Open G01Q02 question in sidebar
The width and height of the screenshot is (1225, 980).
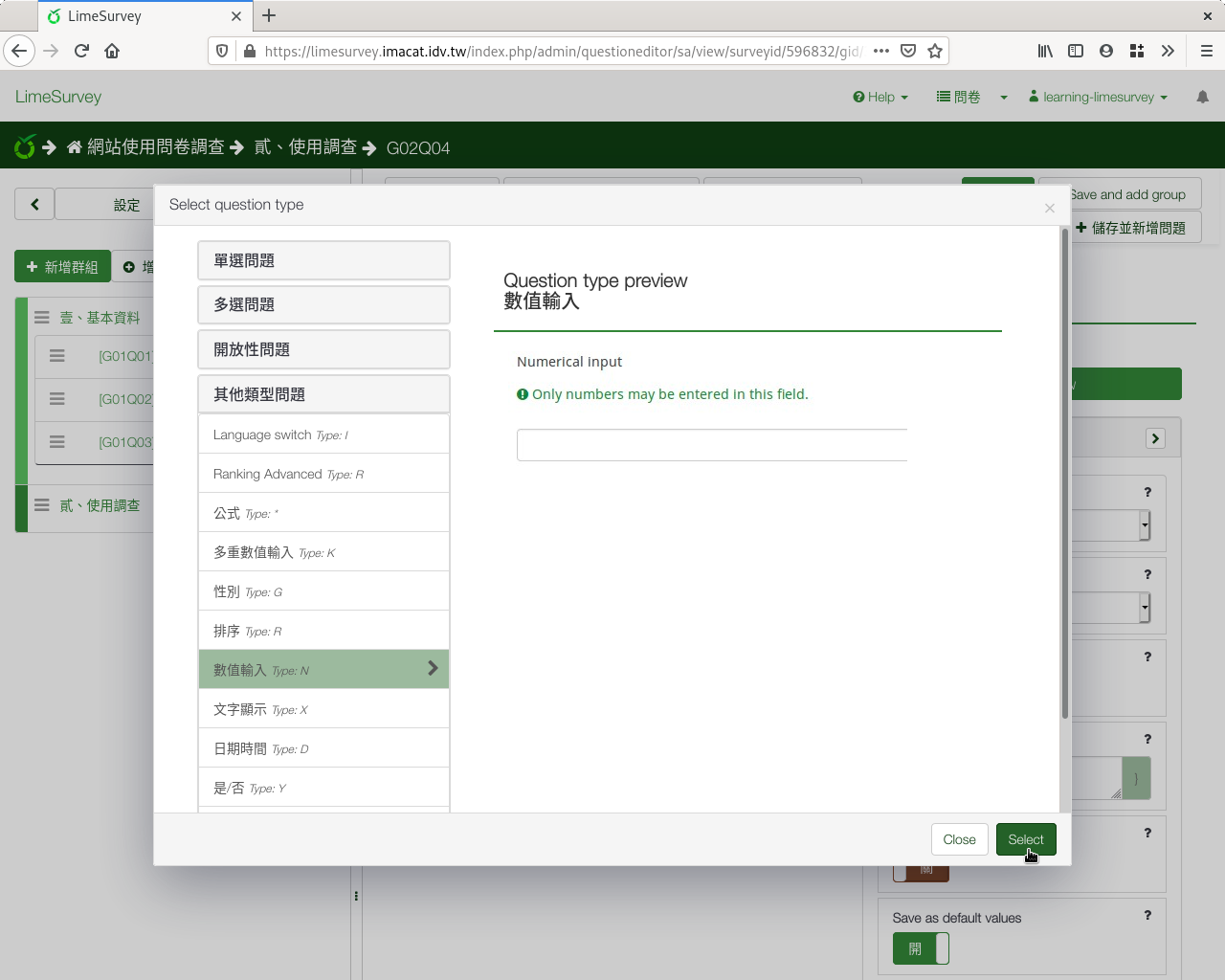(x=125, y=399)
